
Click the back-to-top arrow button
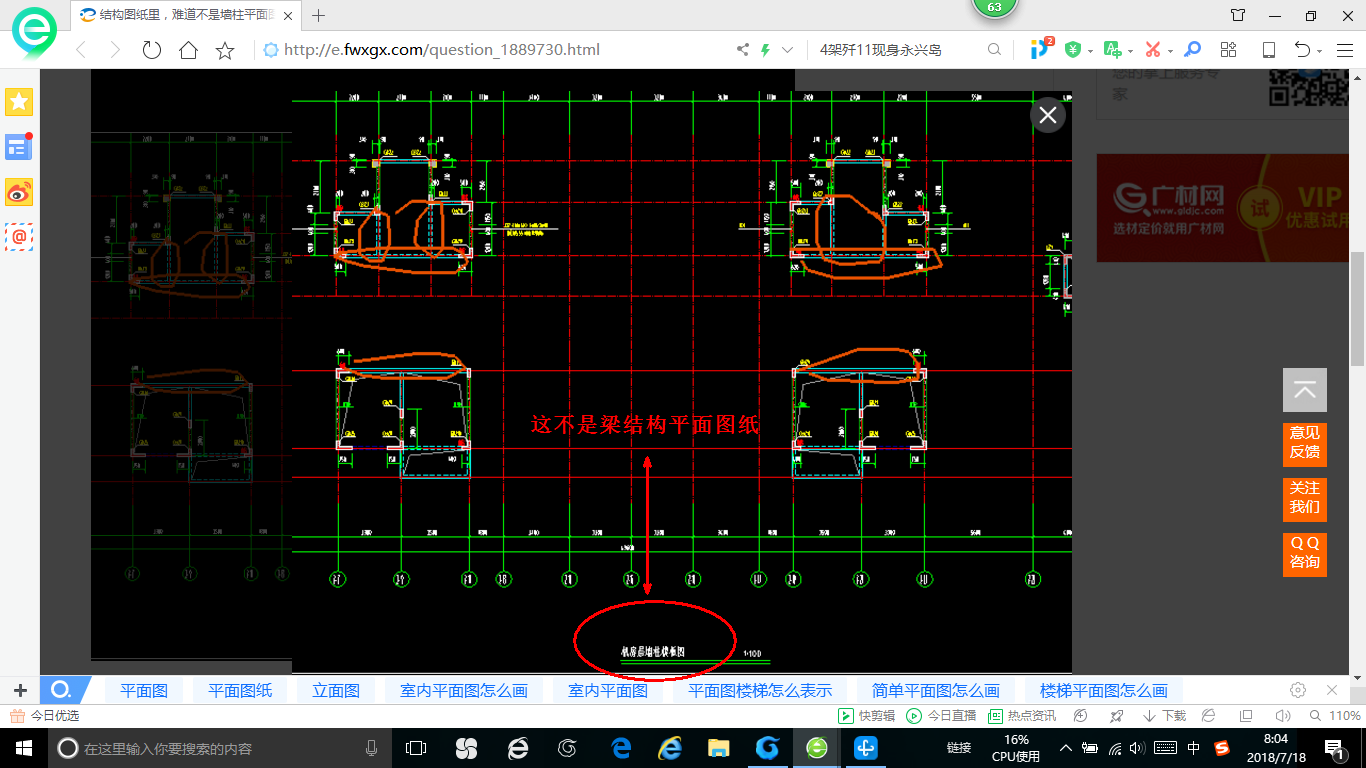1305,390
